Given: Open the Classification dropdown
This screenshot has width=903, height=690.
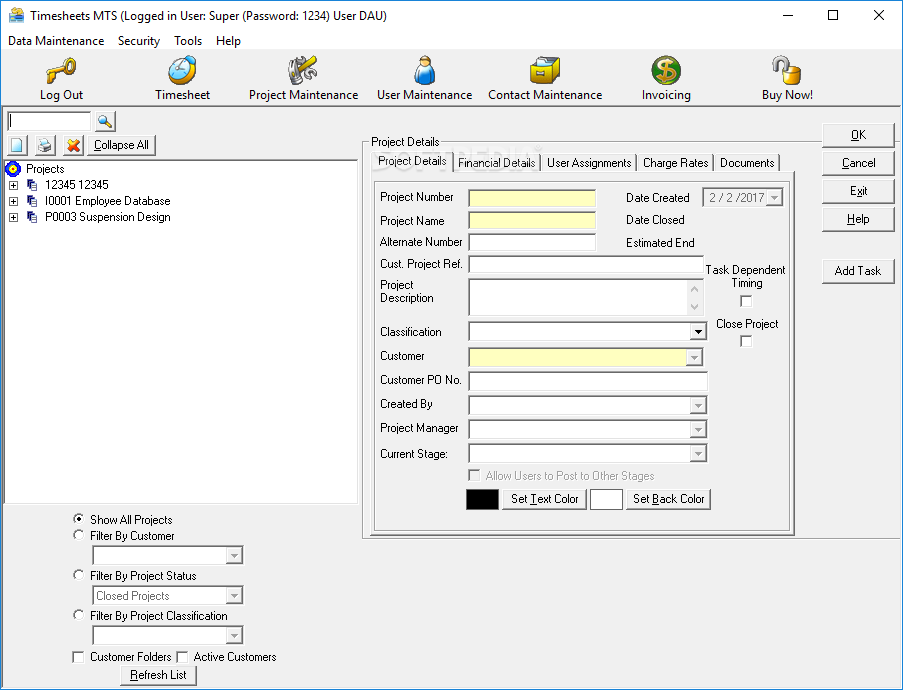Looking at the screenshot, I should (x=698, y=332).
